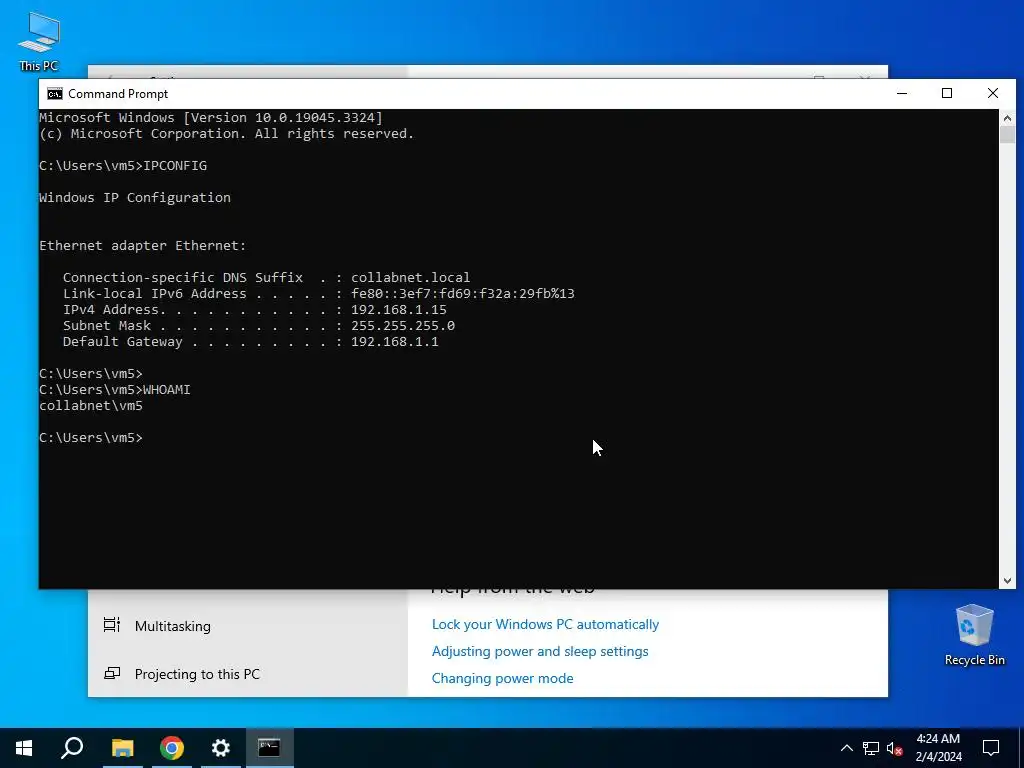Open the notification action center
Image resolution: width=1024 pixels, height=768 pixels.
click(991, 748)
